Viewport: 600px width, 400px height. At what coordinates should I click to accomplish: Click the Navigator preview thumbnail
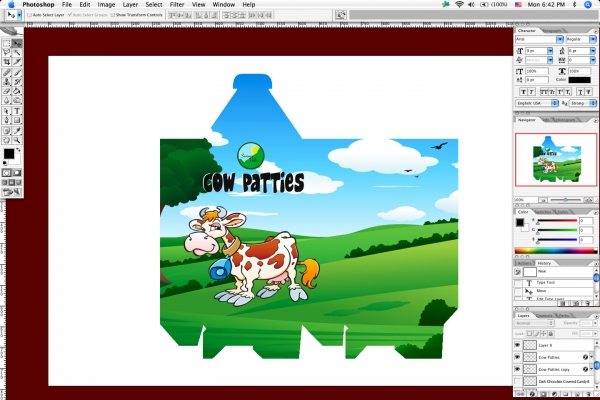556,160
